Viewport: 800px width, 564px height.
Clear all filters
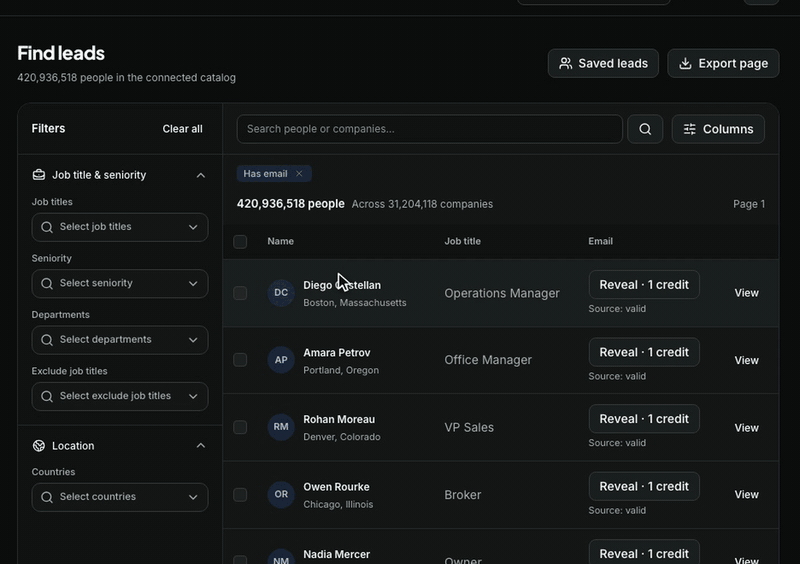[x=182, y=129]
